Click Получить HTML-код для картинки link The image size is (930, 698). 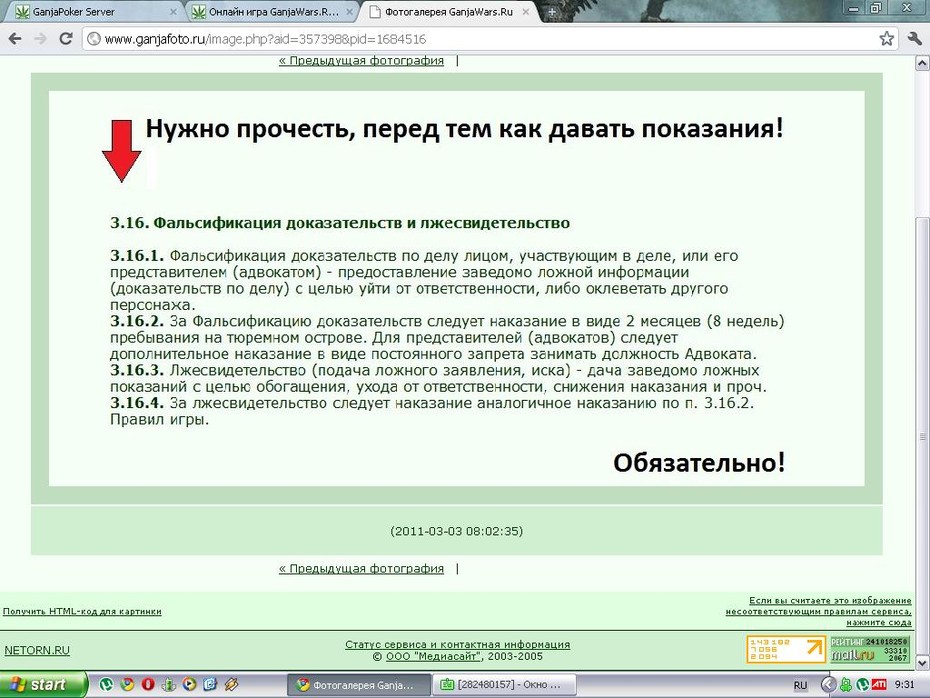tap(82, 611)
